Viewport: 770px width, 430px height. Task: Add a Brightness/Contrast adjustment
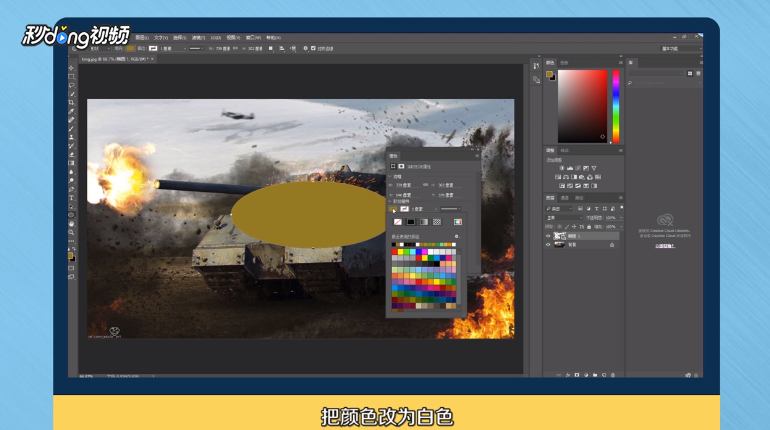[561, 168]
